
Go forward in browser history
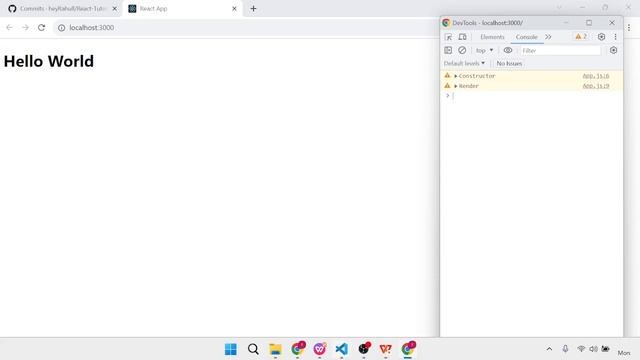[x=25, y=28]
